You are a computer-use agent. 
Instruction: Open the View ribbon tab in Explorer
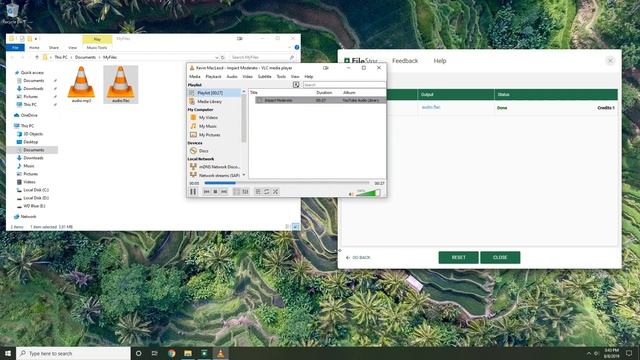[72, 48]
